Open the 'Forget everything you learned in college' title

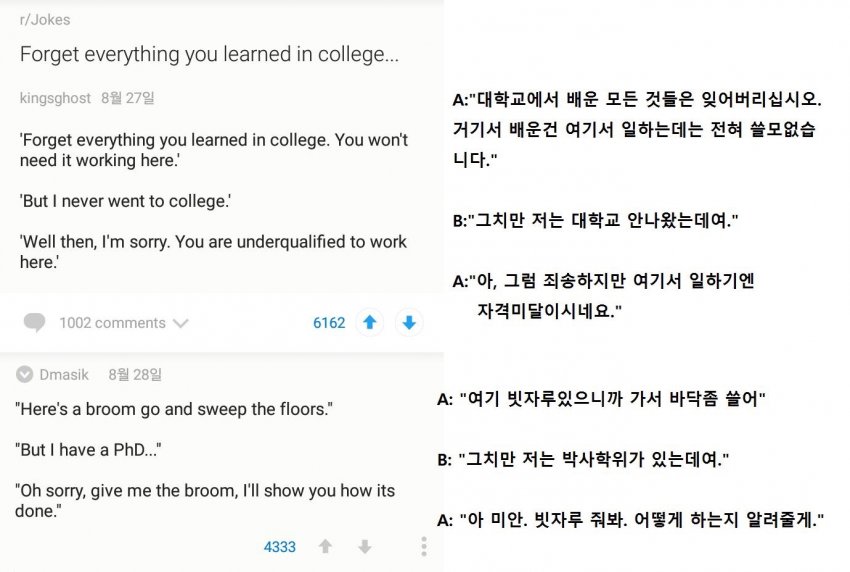coord(209,54)
